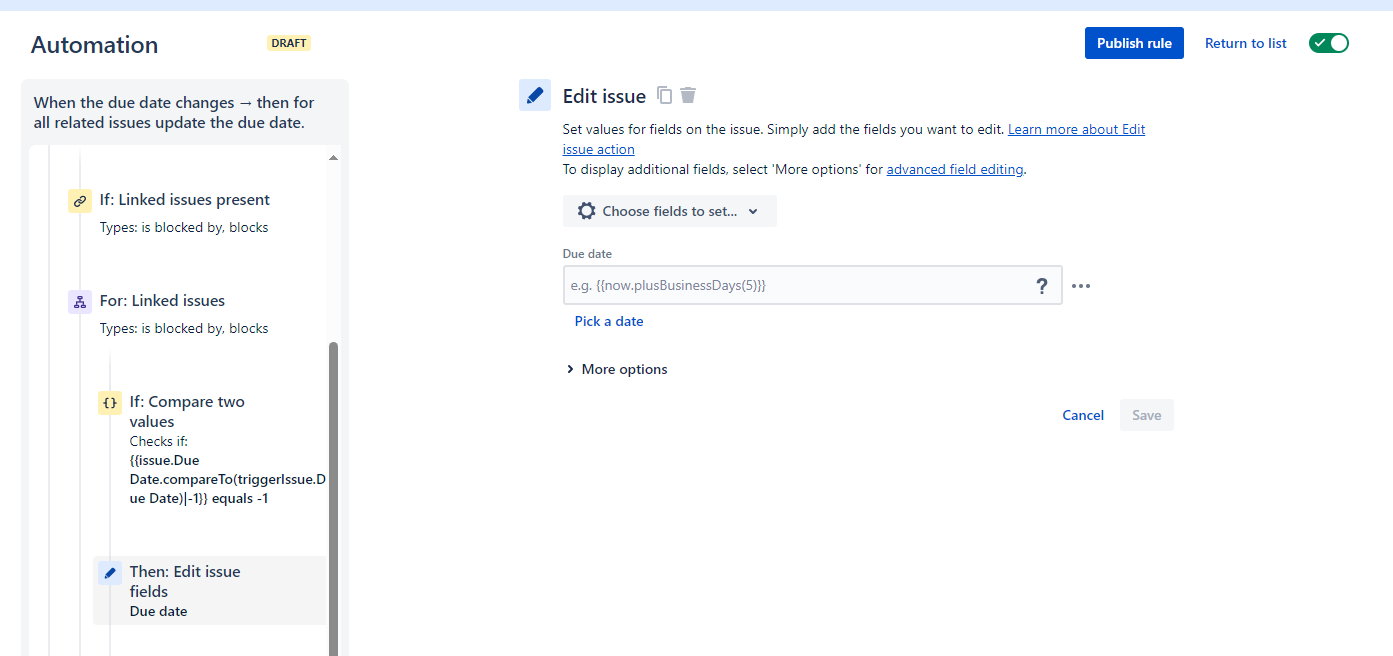Screen dimensions: 1393x656
Task: Expand the 'More options' section
Action: (x=616, y=369)
